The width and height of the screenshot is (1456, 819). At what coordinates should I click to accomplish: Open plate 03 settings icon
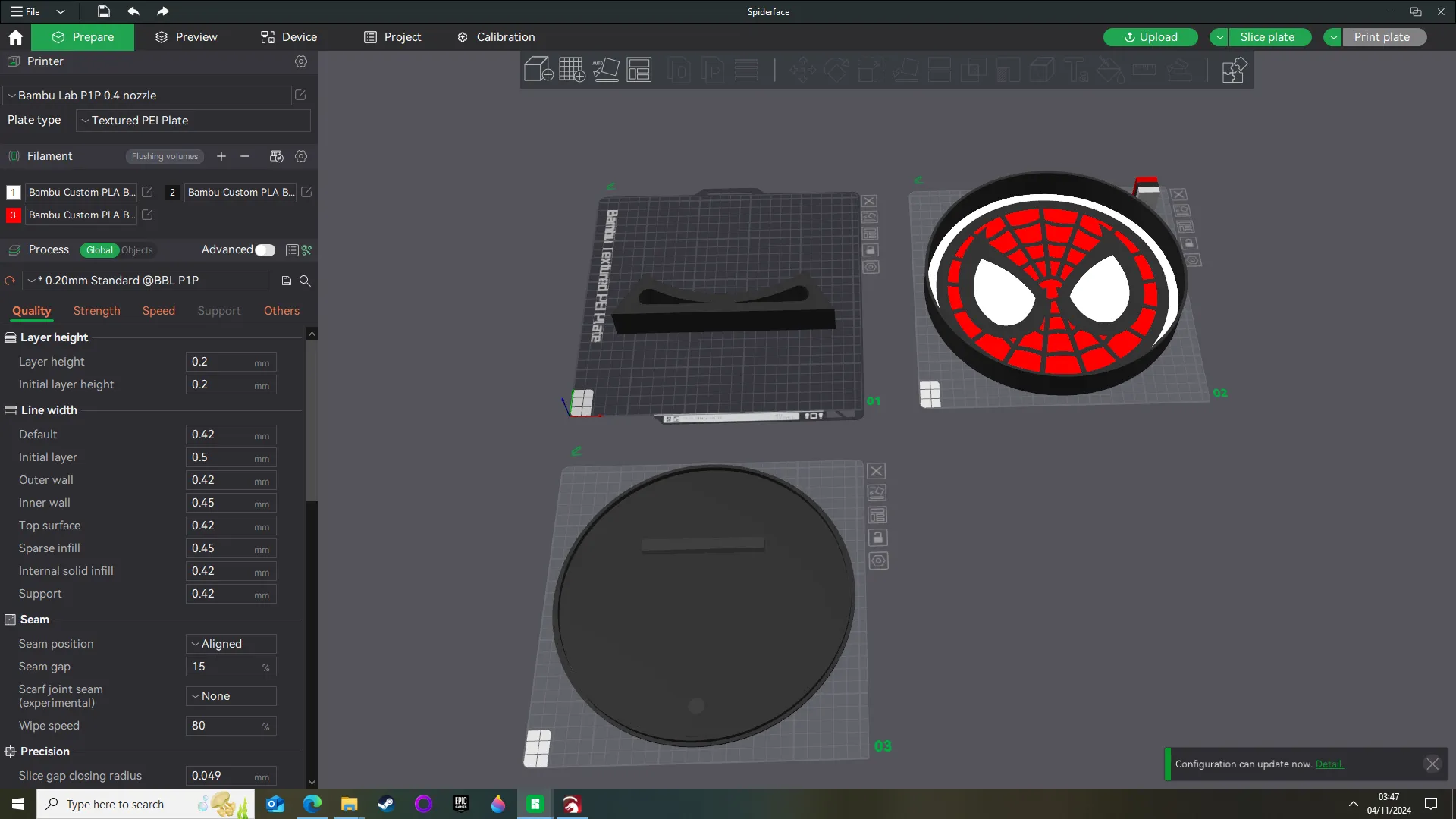878,561
